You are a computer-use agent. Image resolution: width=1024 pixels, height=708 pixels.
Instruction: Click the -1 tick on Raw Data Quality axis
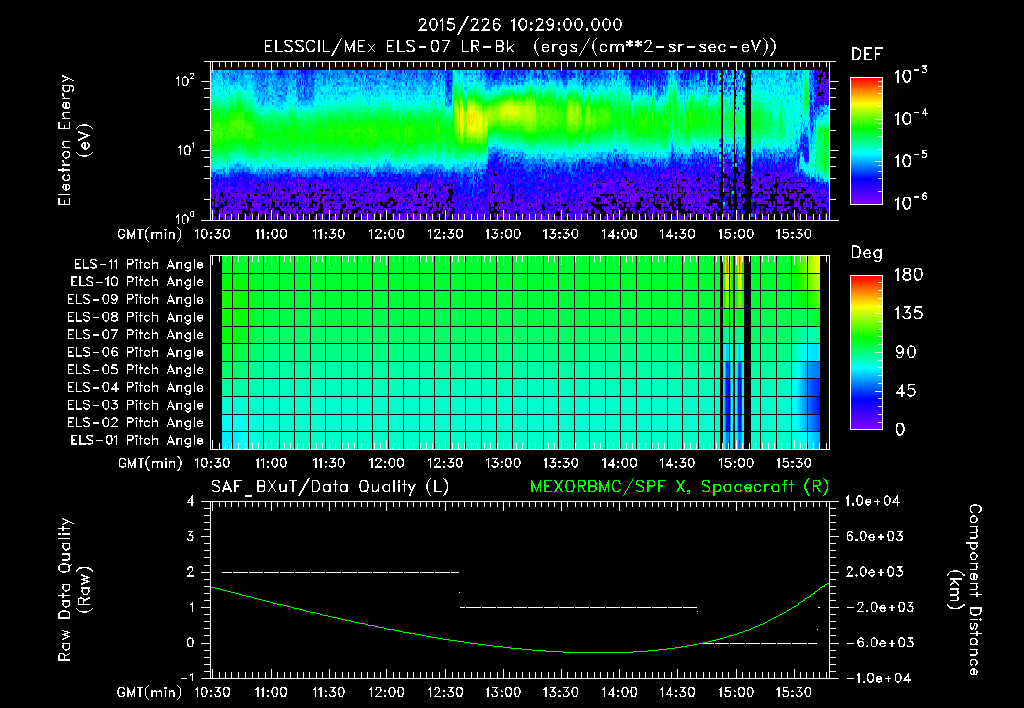pos(188,678)
